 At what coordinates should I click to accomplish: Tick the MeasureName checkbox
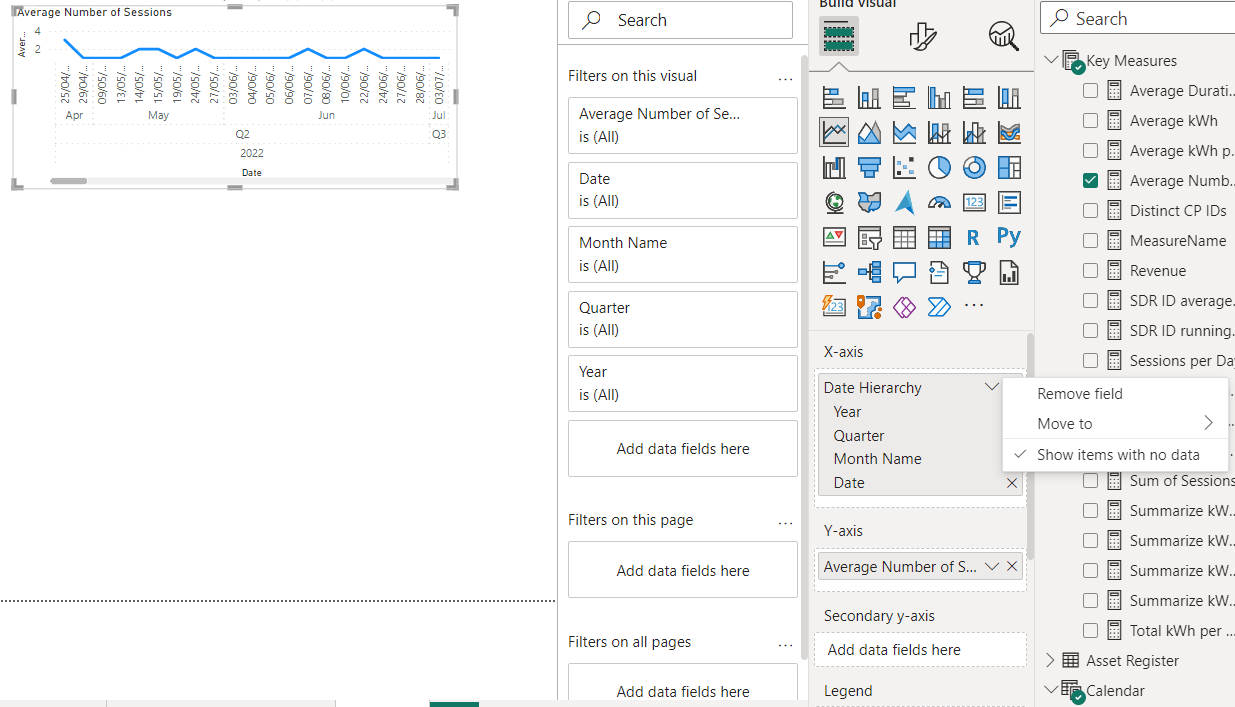point(1090,241)
